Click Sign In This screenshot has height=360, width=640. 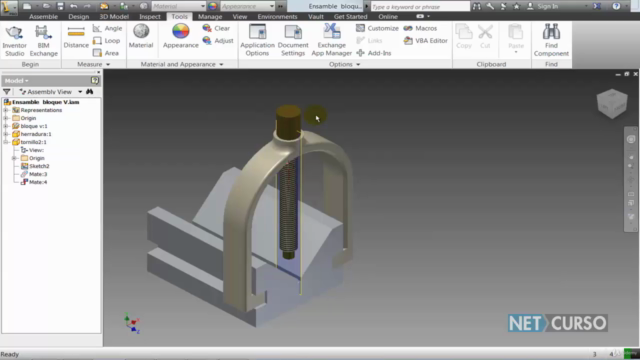(x=542, y=6)
